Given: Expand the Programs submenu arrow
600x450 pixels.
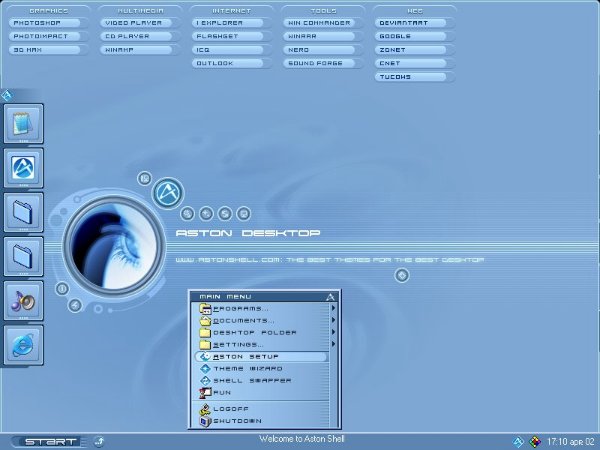Looking at the screenshot, I should (333, 308).
